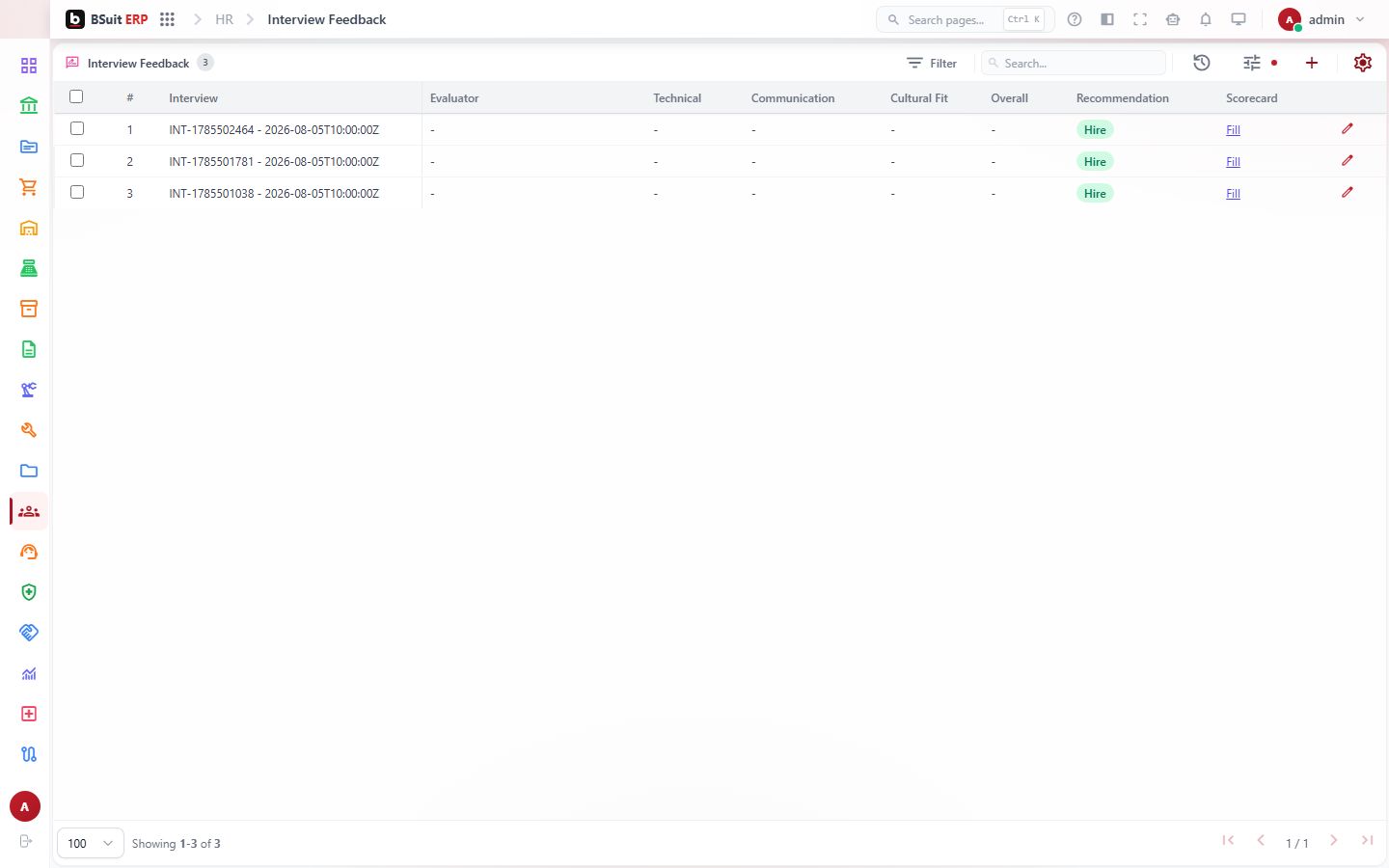Click the HR breadcrumb item
The height and width of the screenshot is (868, 1389).
(224, 19)
